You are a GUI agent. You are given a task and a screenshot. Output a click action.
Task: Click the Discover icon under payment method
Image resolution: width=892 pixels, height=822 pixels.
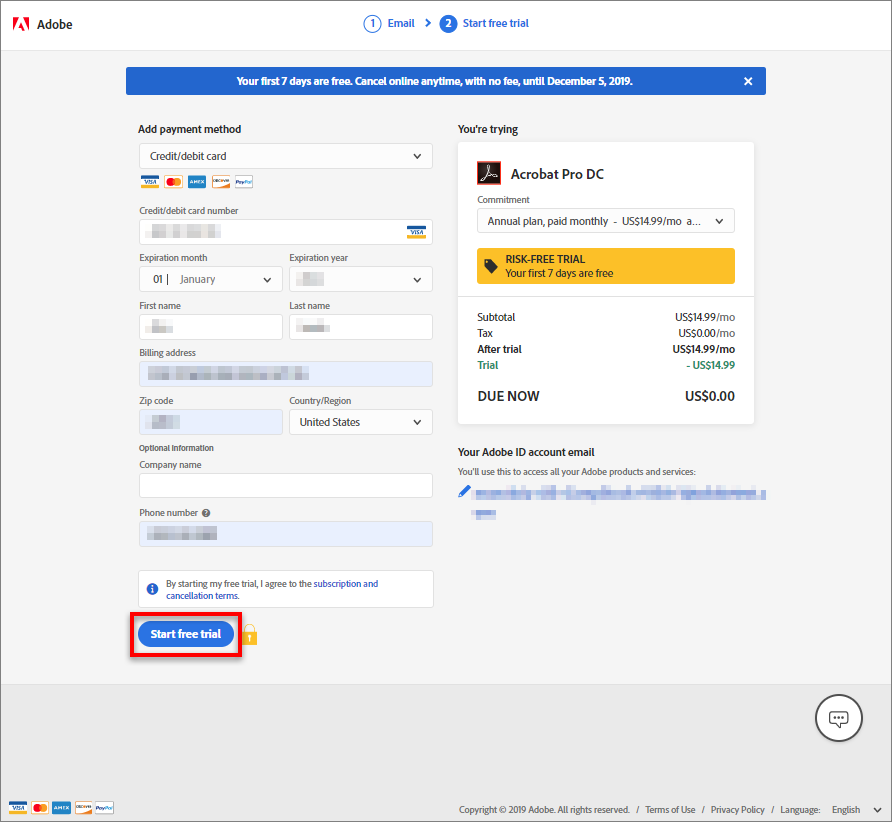pos(221,182)
